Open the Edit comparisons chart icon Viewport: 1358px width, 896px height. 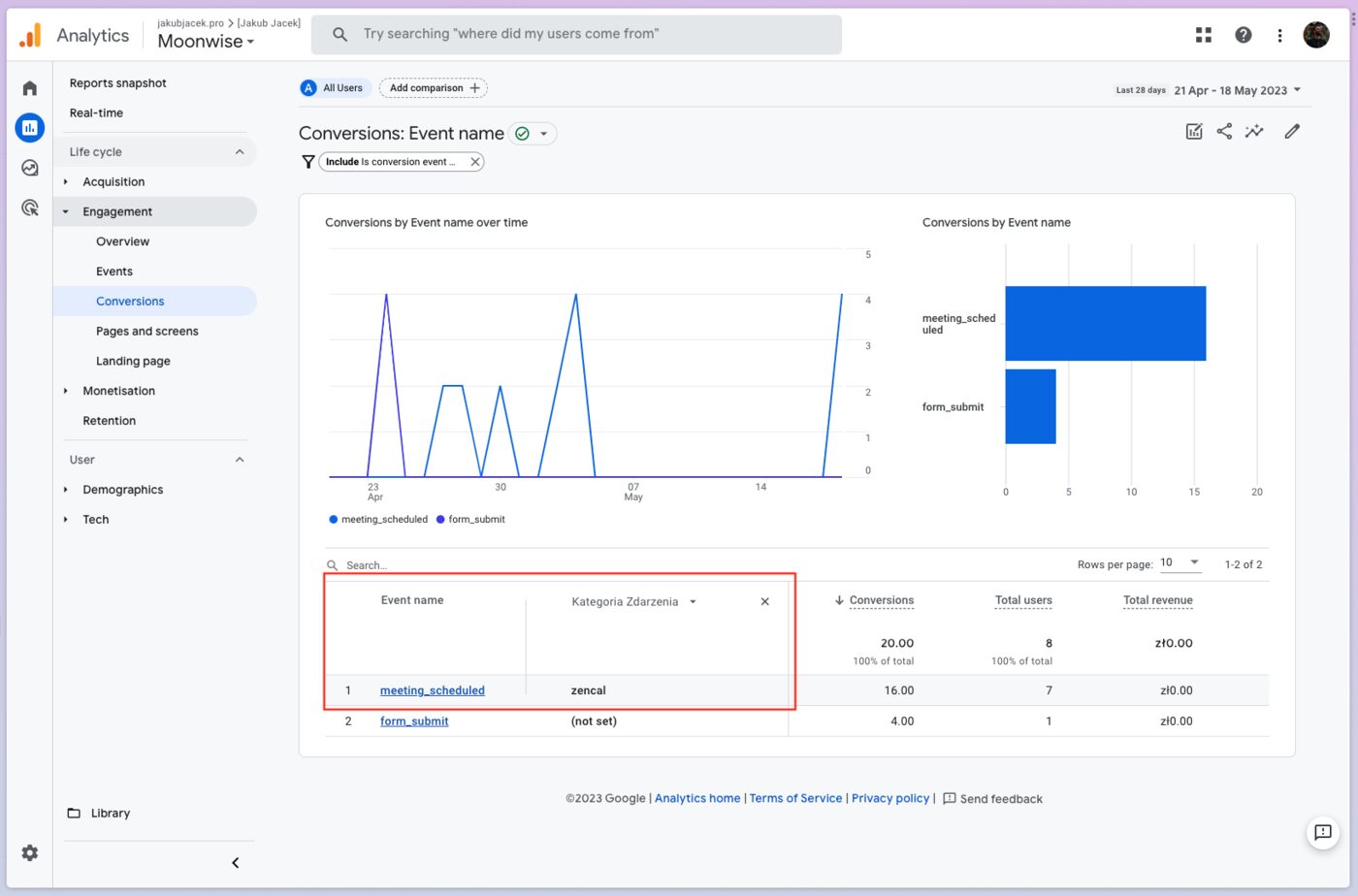[1194, 132]
